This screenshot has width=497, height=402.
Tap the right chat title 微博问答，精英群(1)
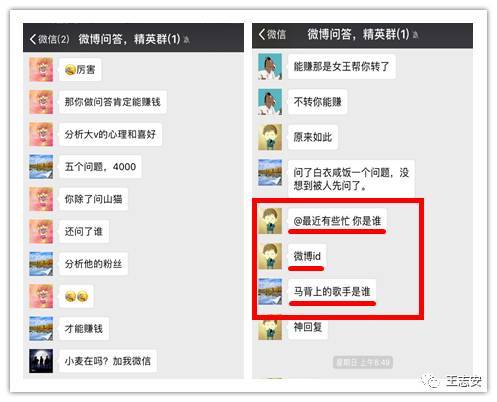coord(358,34)
